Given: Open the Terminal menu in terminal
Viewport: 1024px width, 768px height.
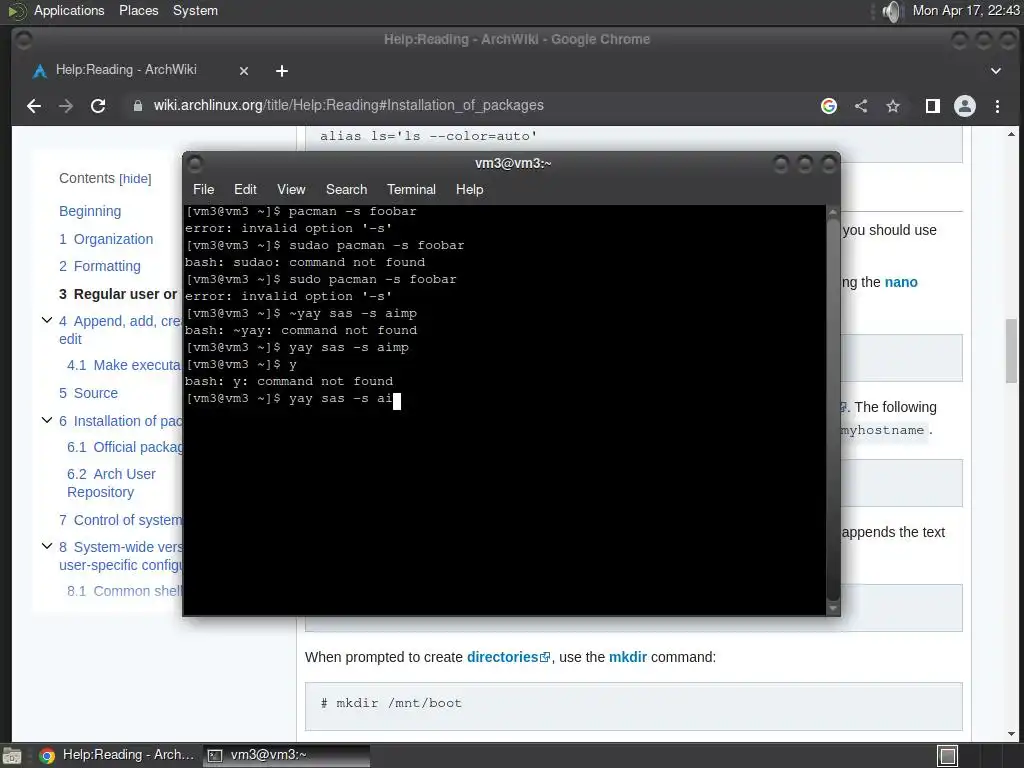Looking at the screenshot, I should 411,189.
